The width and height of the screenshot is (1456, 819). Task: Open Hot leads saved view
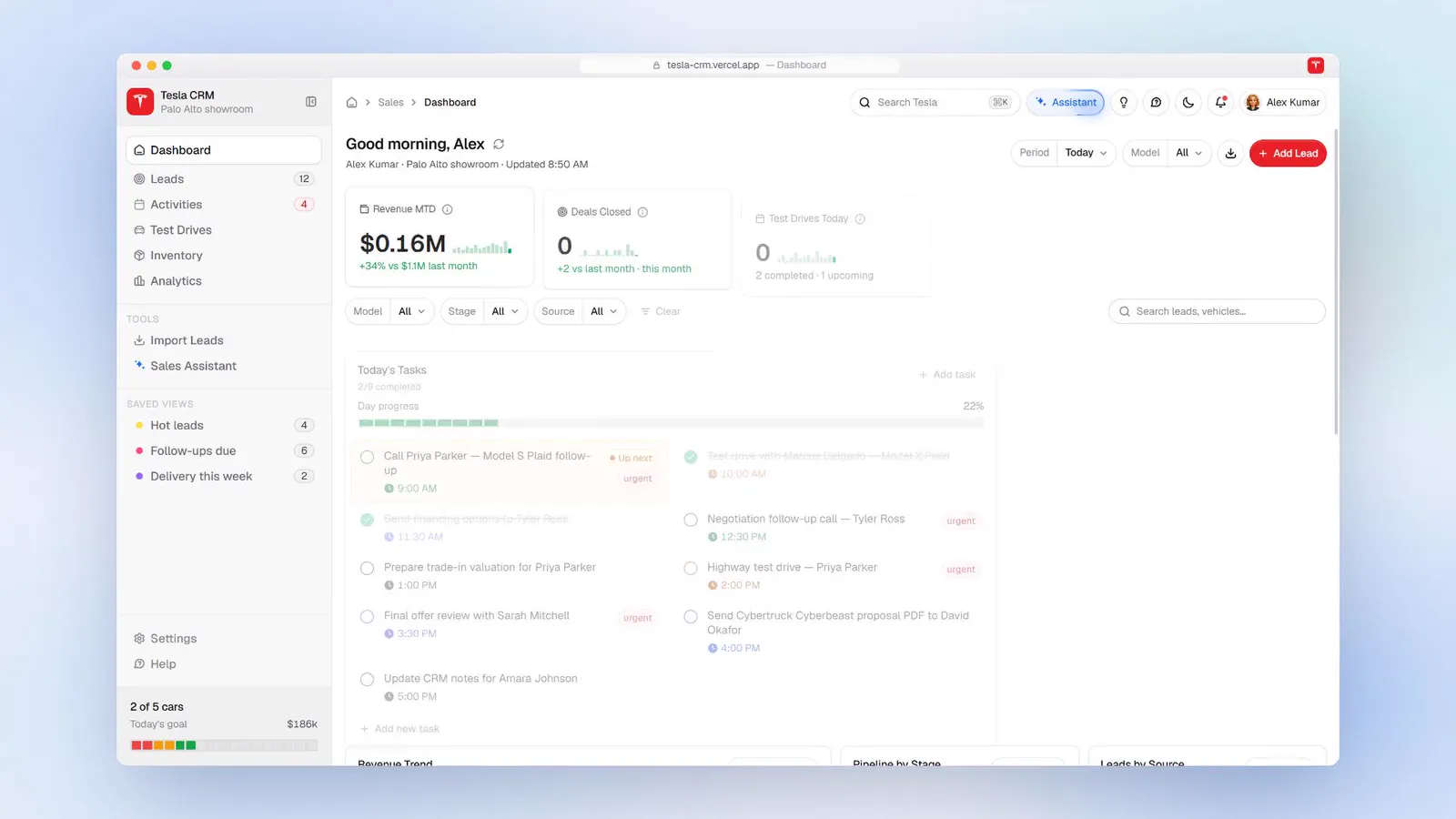pos(224,425)
